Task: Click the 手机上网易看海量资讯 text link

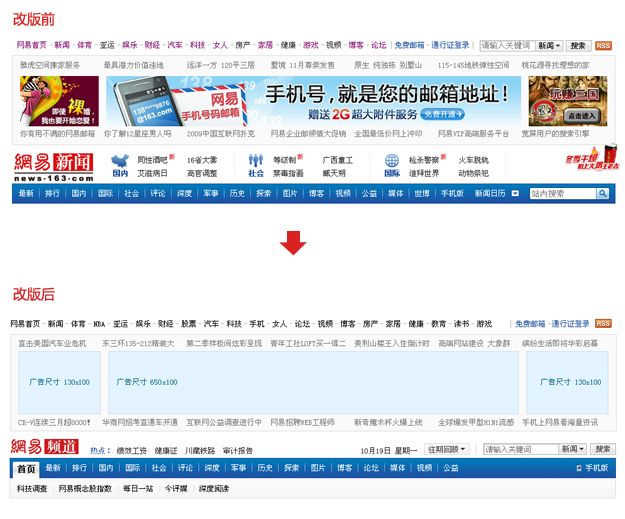Action: pyautogui.click(x=560, y=422)
